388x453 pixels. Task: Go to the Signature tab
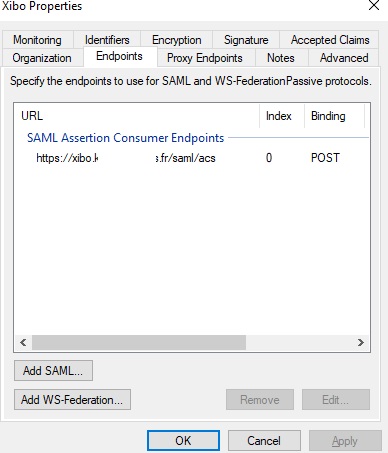click(246, 40)
